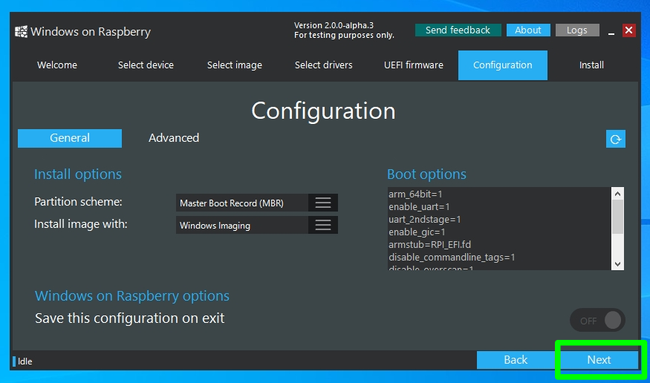Open the Send feedback button
The height and width of the screenshot is (383, 650).
click(x=458, y=30)
